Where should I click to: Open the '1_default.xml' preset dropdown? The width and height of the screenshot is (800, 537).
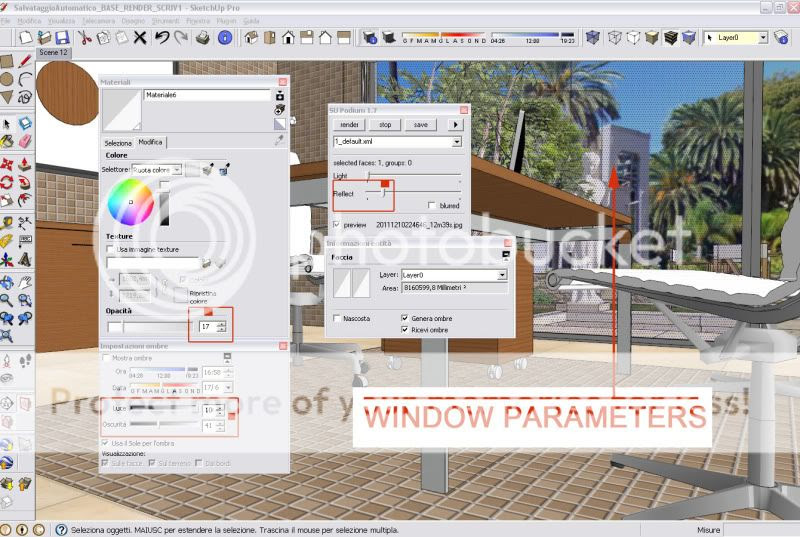457,142
